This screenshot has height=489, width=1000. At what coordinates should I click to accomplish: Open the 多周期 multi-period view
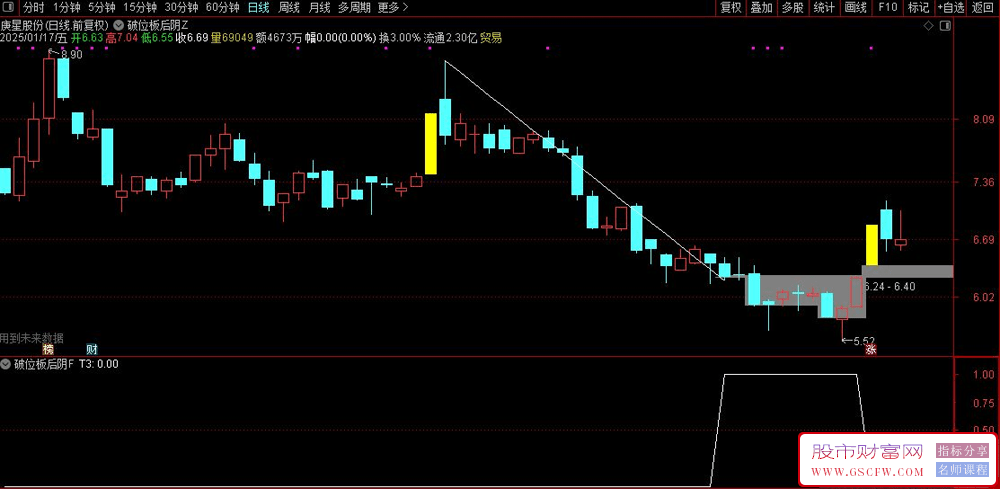tap(354, 8)
